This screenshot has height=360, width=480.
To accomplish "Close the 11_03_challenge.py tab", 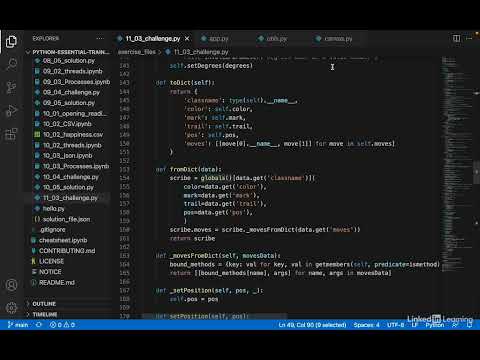I will pos(187,39).
